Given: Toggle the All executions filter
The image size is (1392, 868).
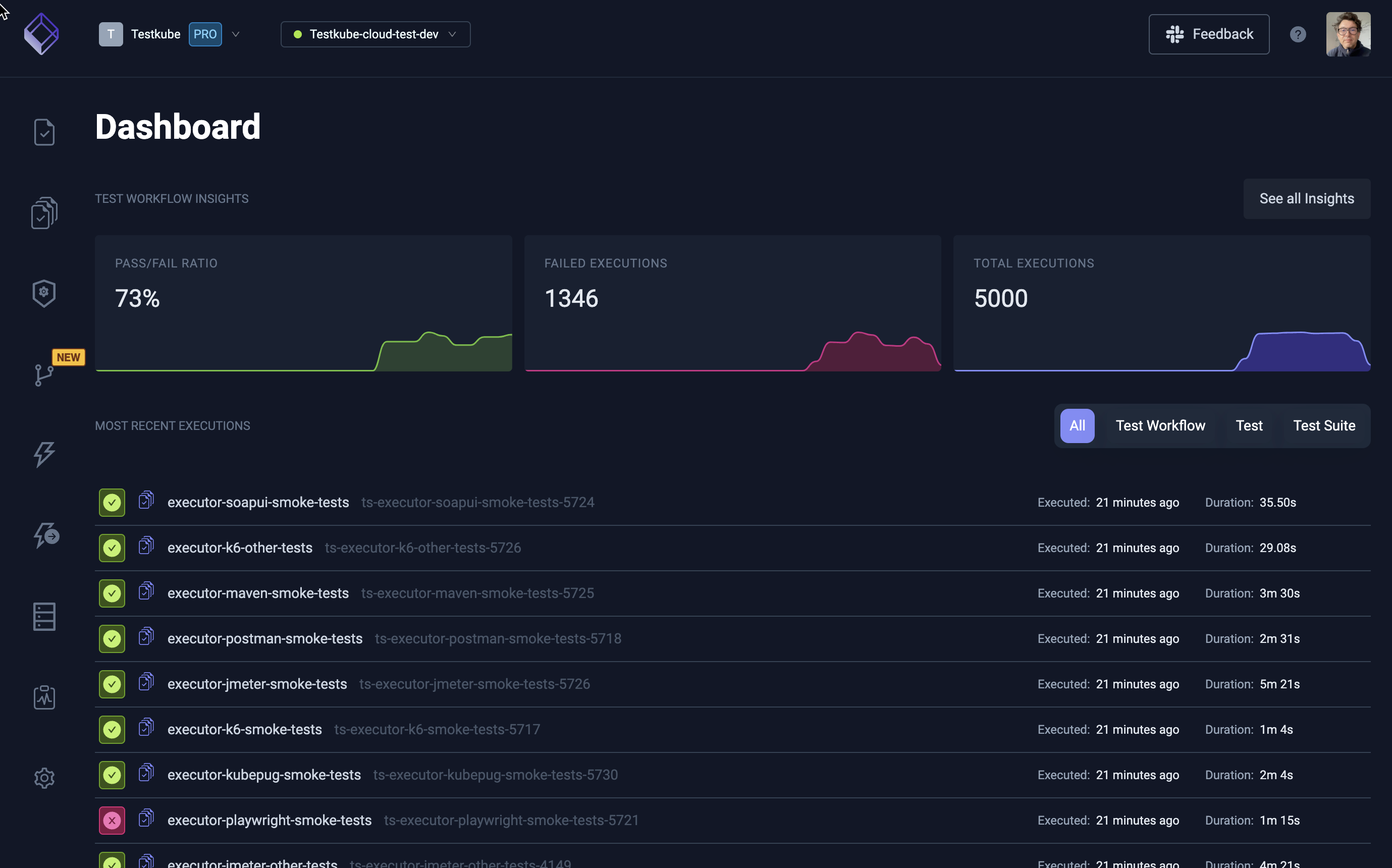Looking at the screenshot, I should point(1077,425).
